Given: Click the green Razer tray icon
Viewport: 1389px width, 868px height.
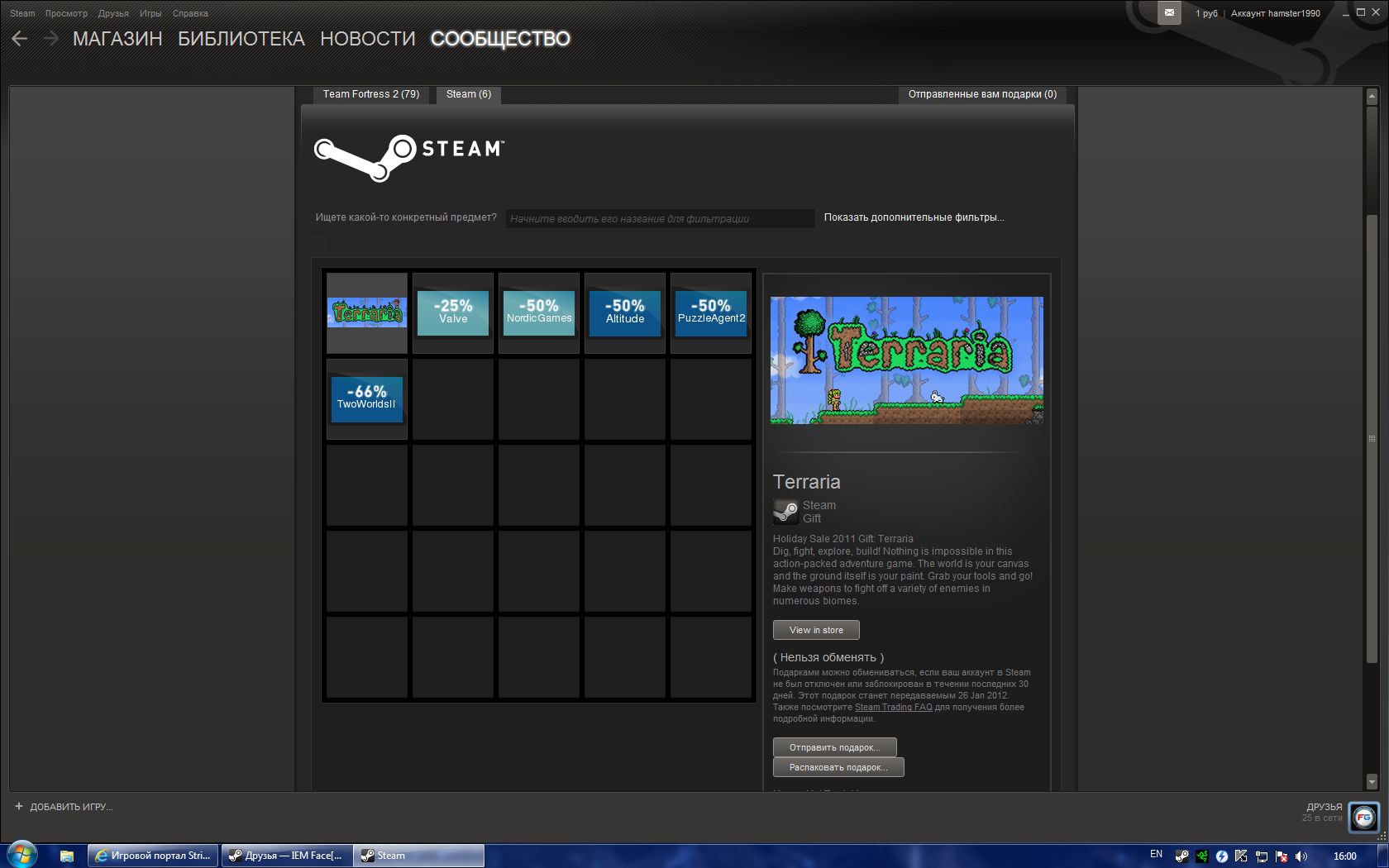Looking at the screenshot, I should 1202,856.
